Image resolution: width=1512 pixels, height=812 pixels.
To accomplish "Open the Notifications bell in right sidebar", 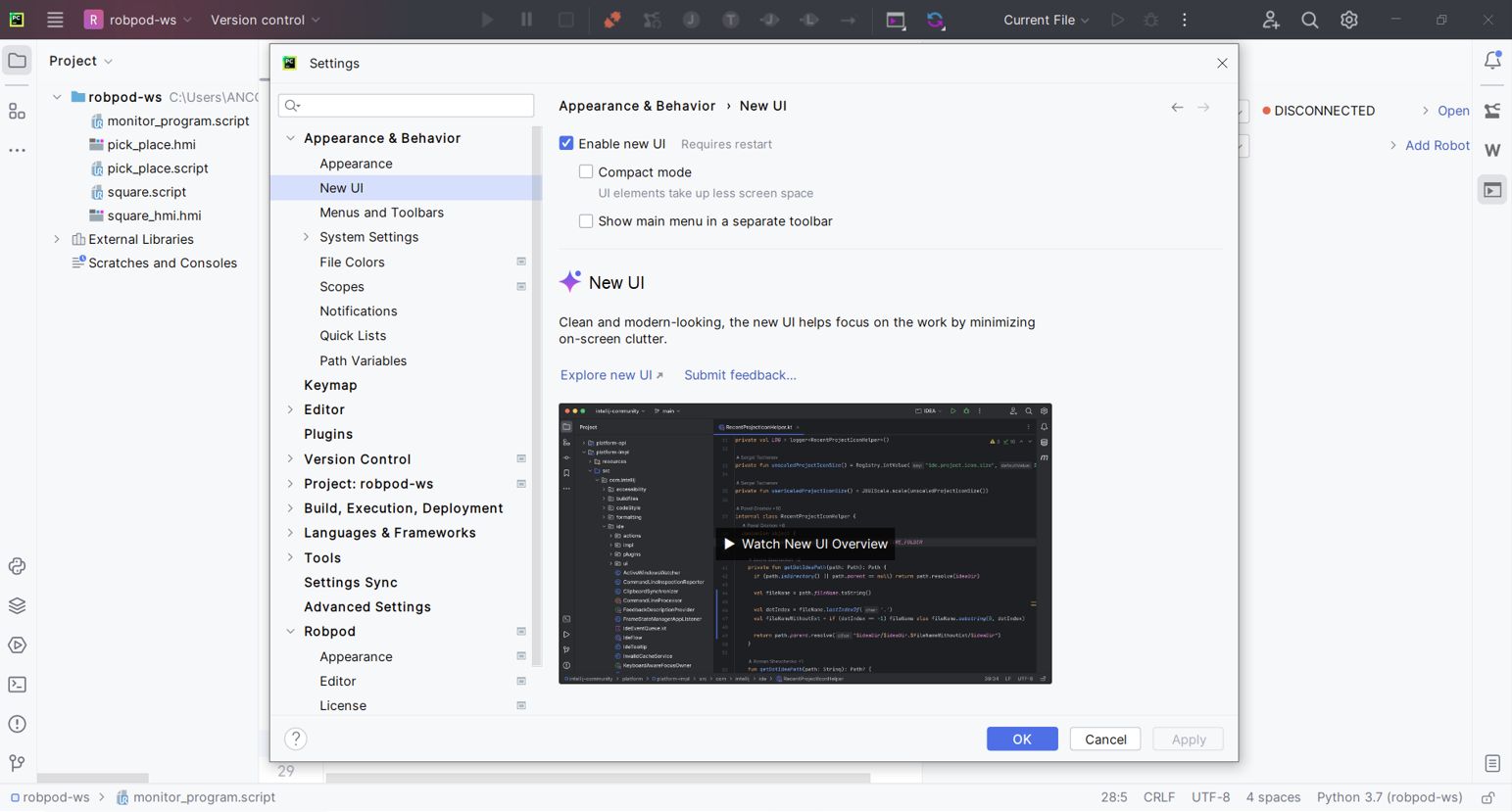I will [x=1492, y=61].
